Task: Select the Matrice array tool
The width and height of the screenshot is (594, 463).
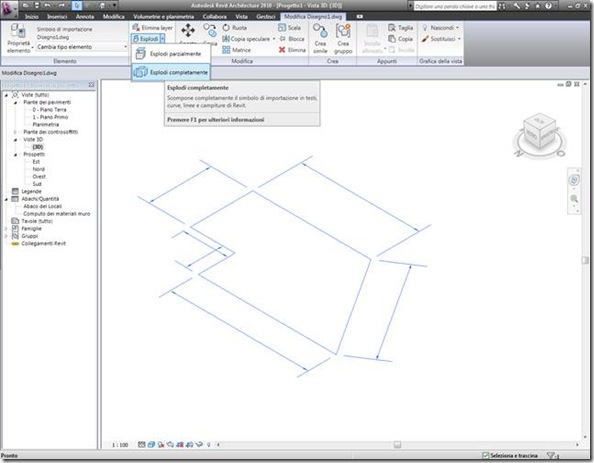Action: [236, 50]
